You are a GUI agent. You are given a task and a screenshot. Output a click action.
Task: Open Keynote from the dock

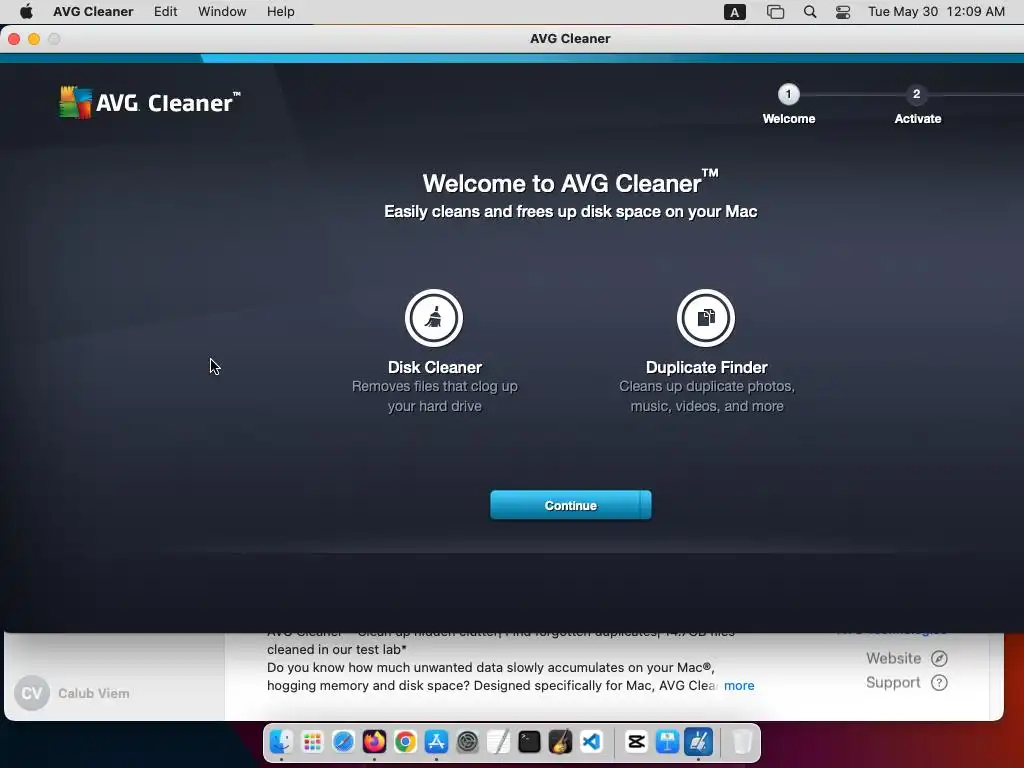coord(667,742)
